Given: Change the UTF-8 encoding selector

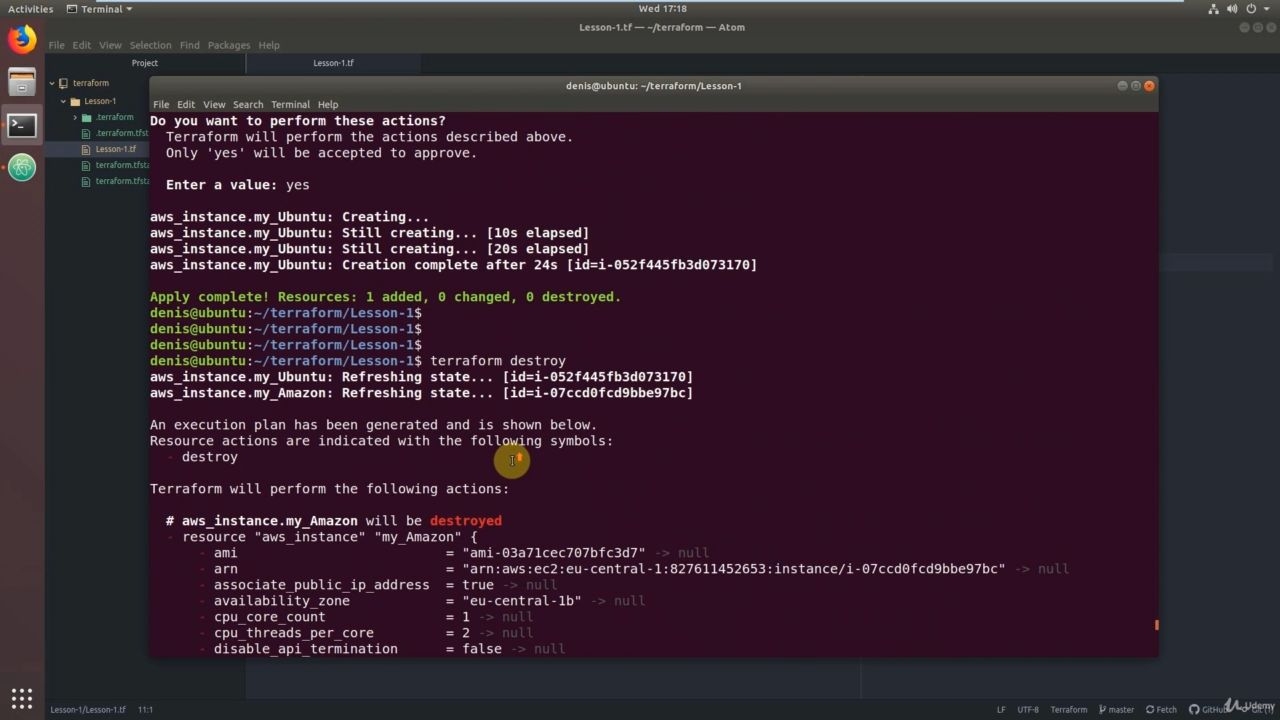Looking at the screenshot, I should tap(1028, 710).
